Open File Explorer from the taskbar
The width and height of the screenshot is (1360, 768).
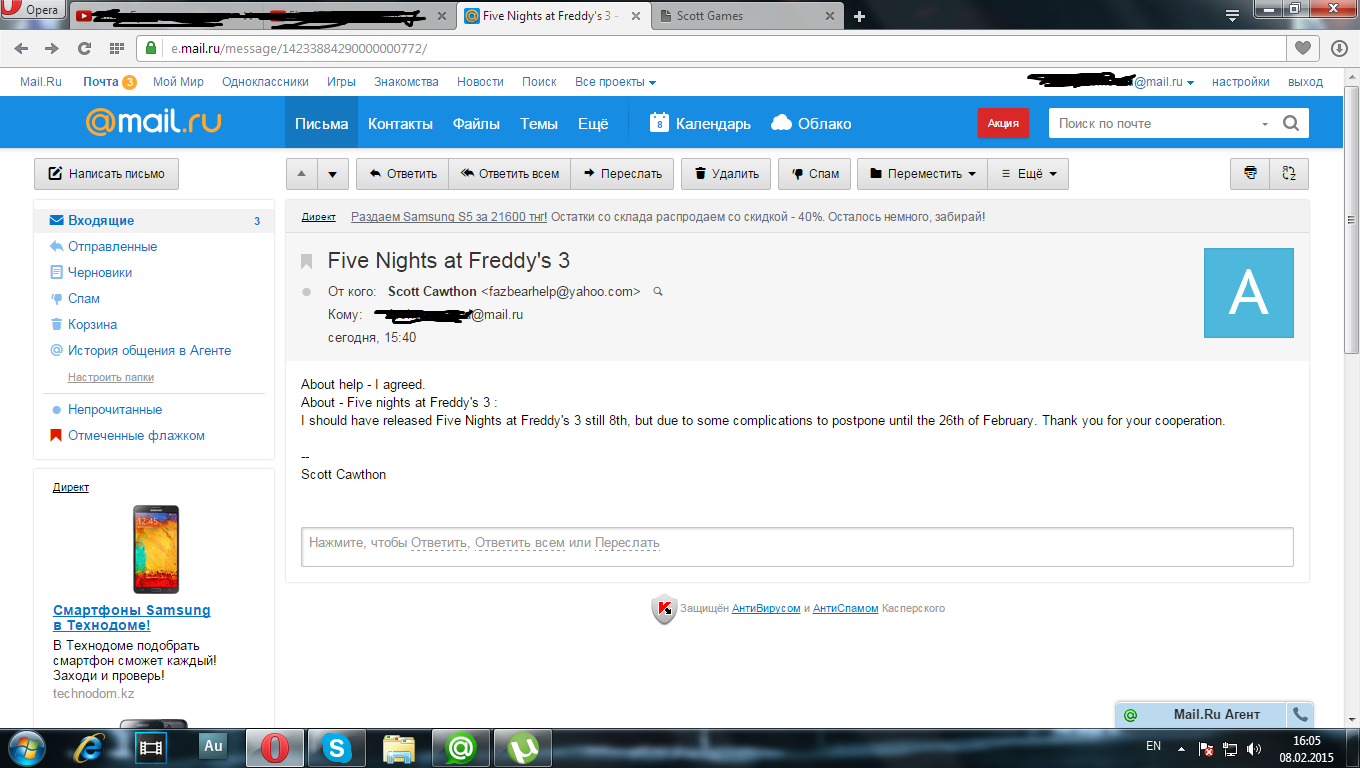coord(399,747)
